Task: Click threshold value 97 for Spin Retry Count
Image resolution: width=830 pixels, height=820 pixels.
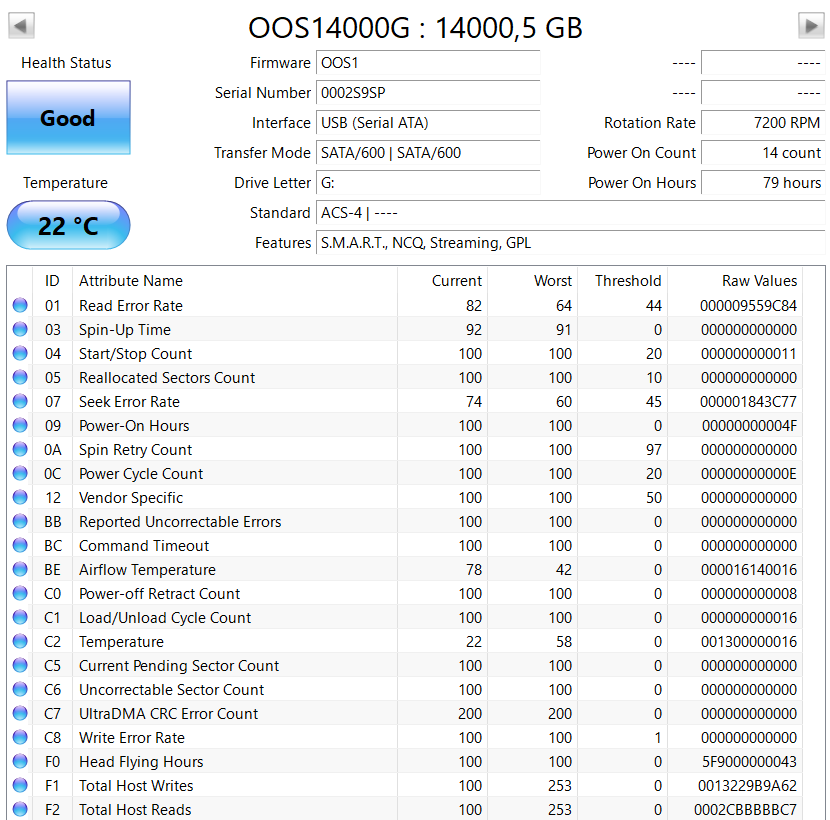Action: click(654, 449)
